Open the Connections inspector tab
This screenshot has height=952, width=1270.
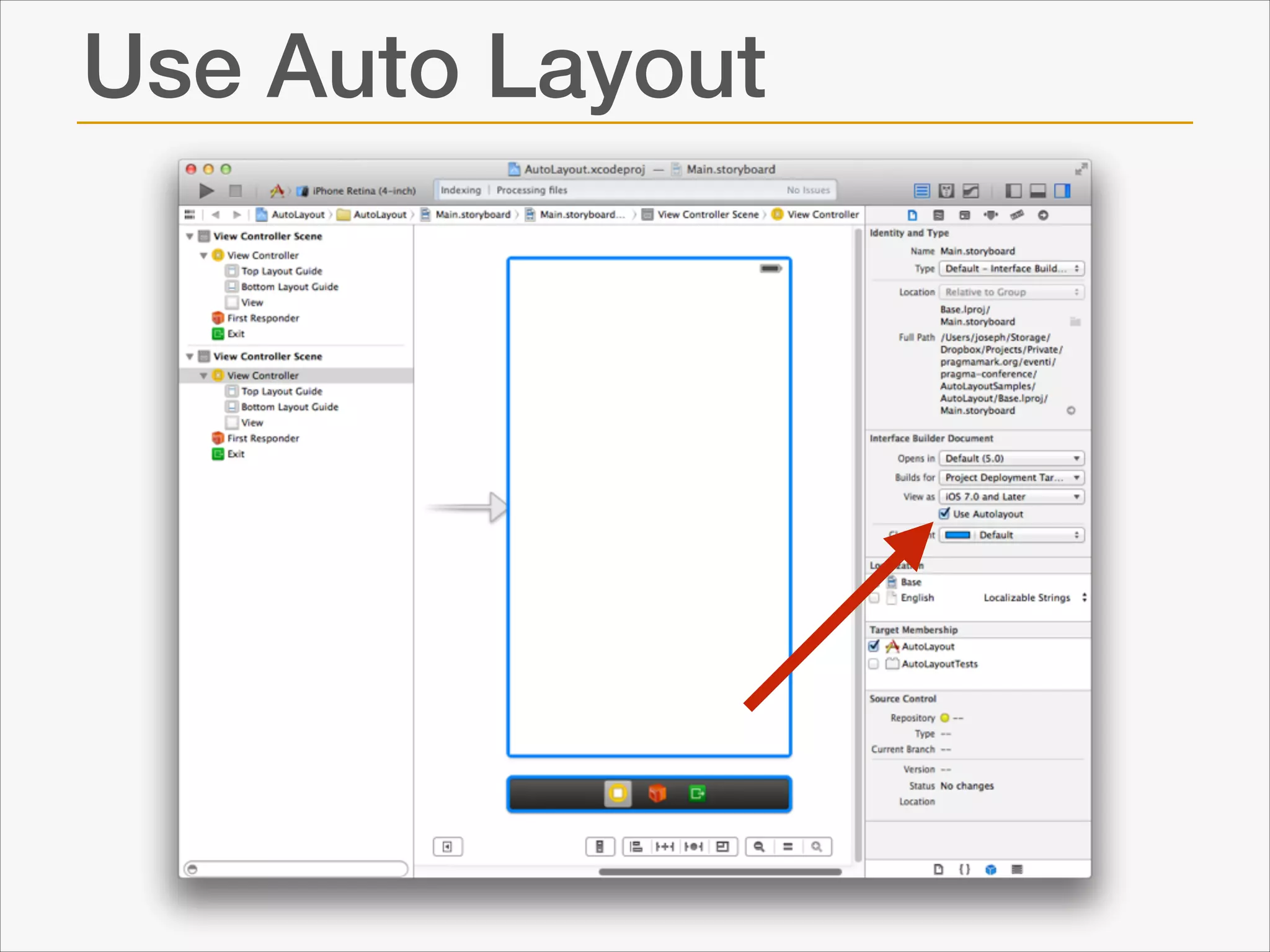[x=1043, y=215]
